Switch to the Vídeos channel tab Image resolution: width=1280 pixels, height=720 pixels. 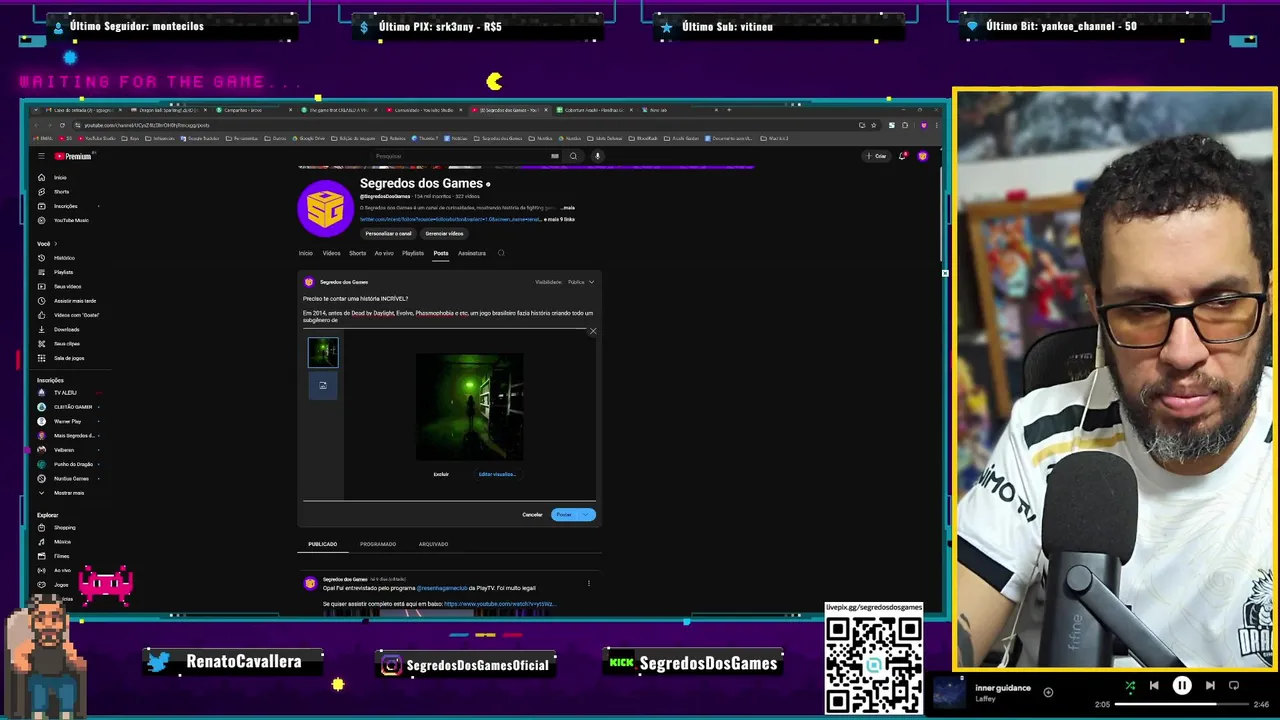331,253
